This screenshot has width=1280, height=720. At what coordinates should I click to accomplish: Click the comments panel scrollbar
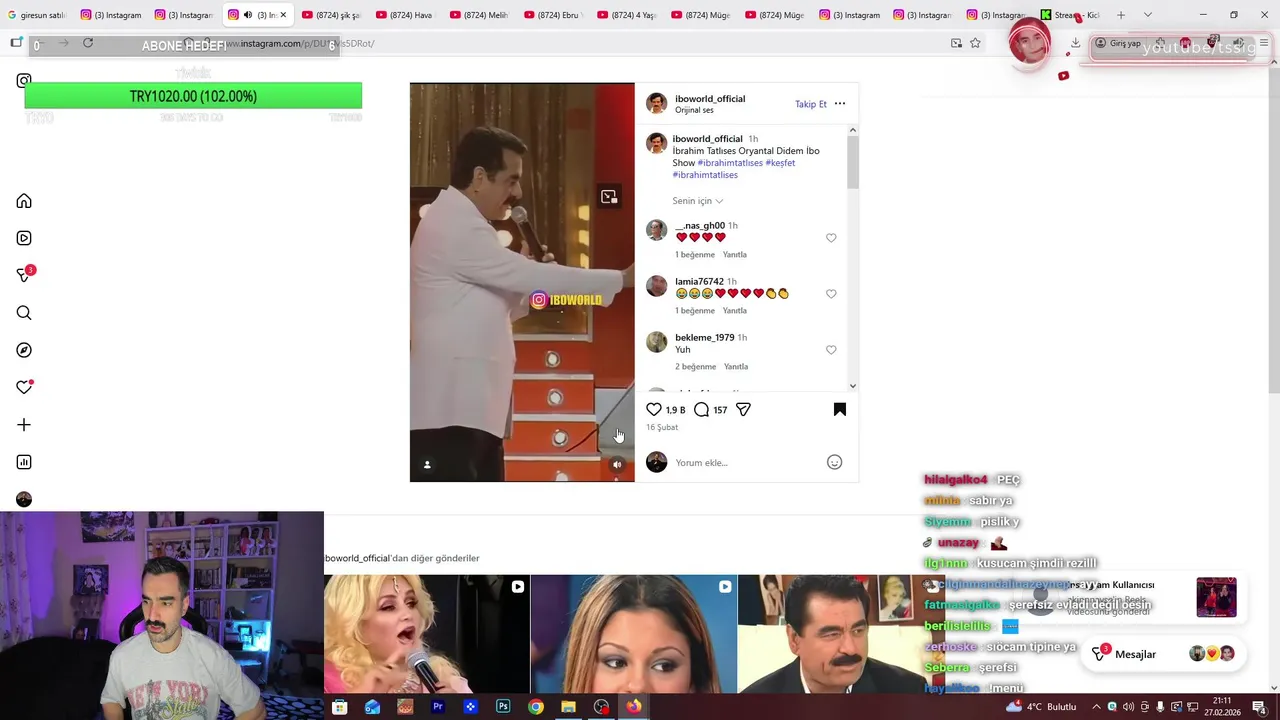coord(853,163)
